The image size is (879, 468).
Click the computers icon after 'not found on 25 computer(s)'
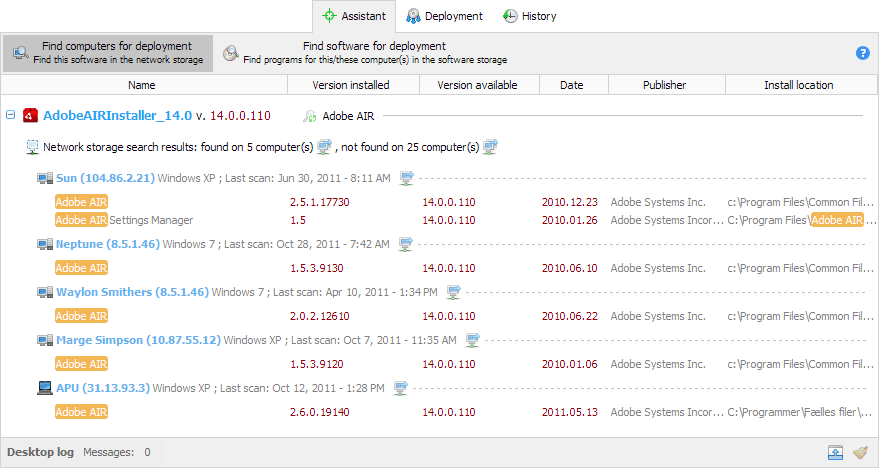point(490,147)
